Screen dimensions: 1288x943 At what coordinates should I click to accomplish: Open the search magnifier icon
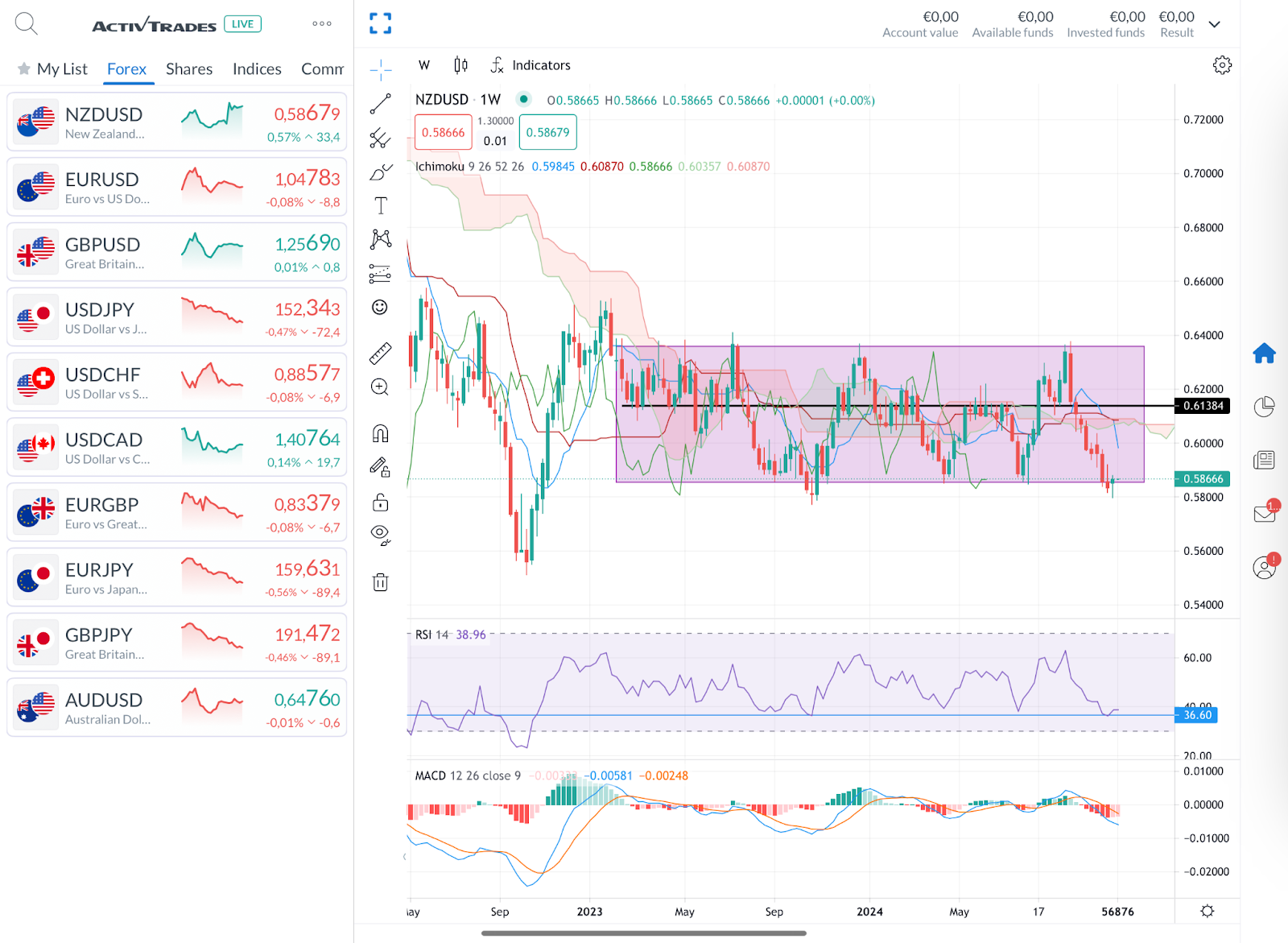coord(26,24)
